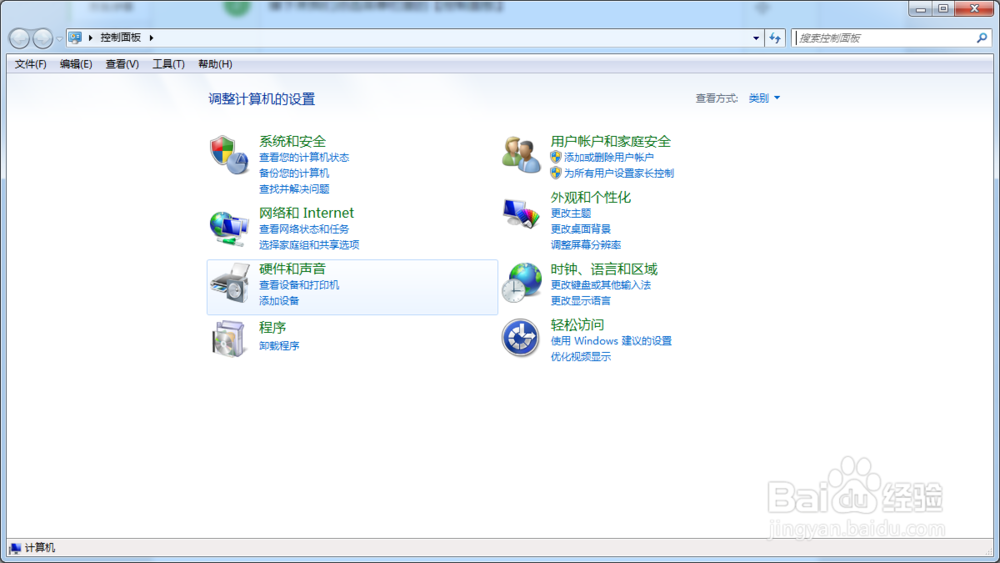Click 更改显示语言 link
Viewport: 1000px width, 563px height.
click(580, 300)
